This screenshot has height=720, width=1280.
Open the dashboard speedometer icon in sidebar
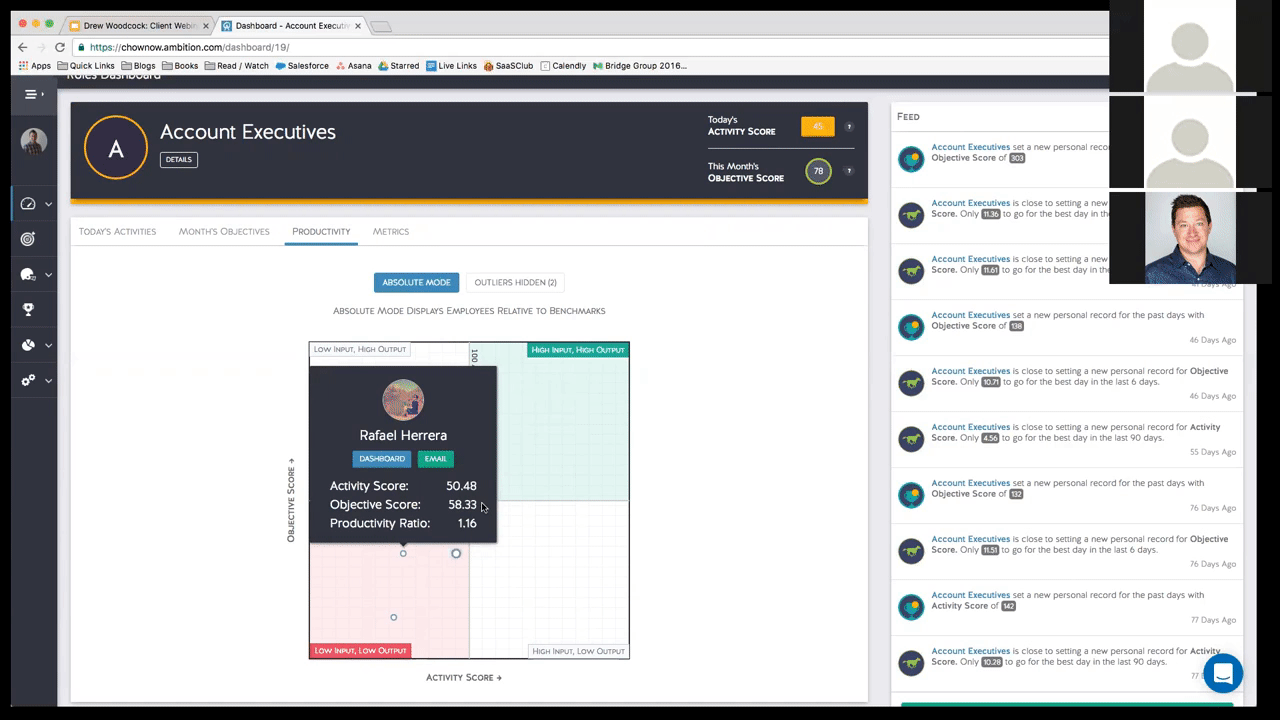pyautogui.click(x=28, y=204)
